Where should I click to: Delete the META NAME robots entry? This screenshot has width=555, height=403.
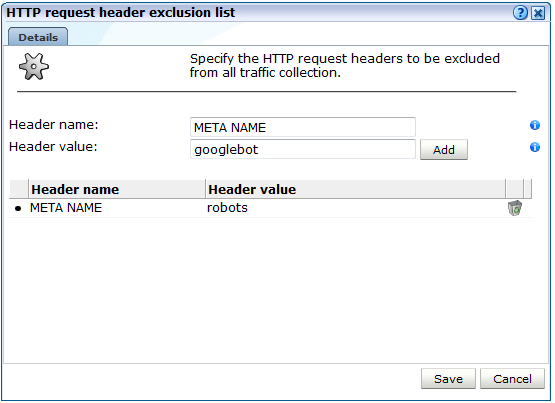point(515,208)
